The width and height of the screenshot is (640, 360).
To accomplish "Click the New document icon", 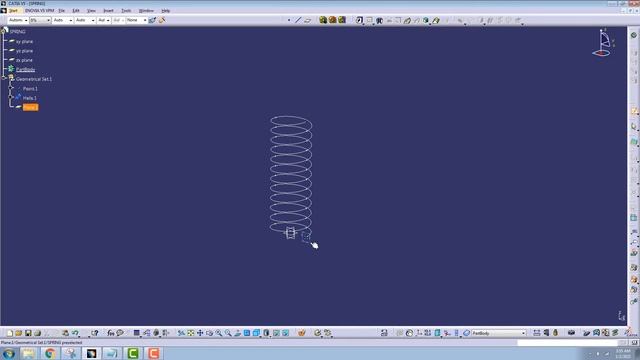I will [x=10, y=333].
